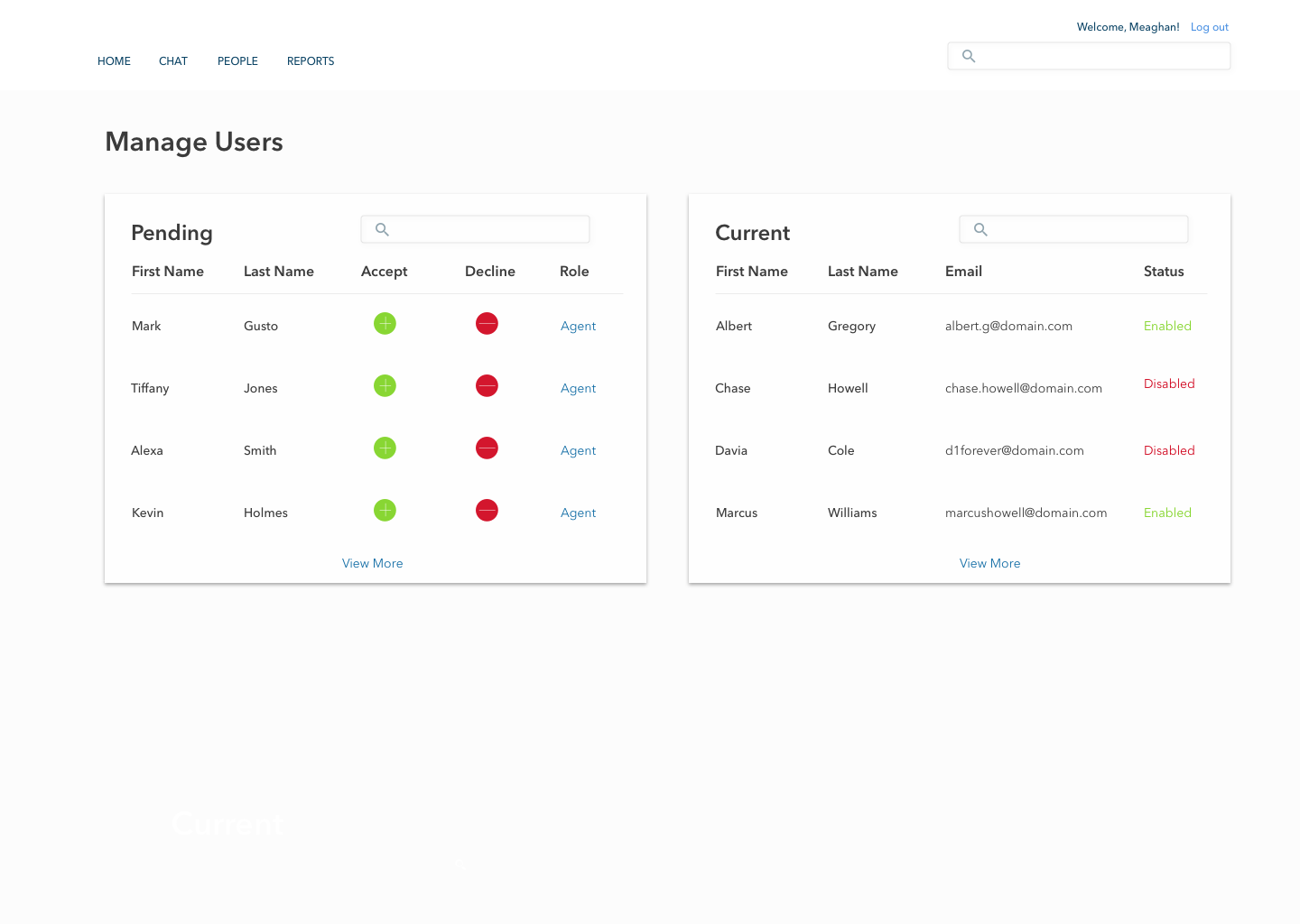Click first name Davia in Current table
This screenshot has width=1300, height=924.
pos(731,450)
